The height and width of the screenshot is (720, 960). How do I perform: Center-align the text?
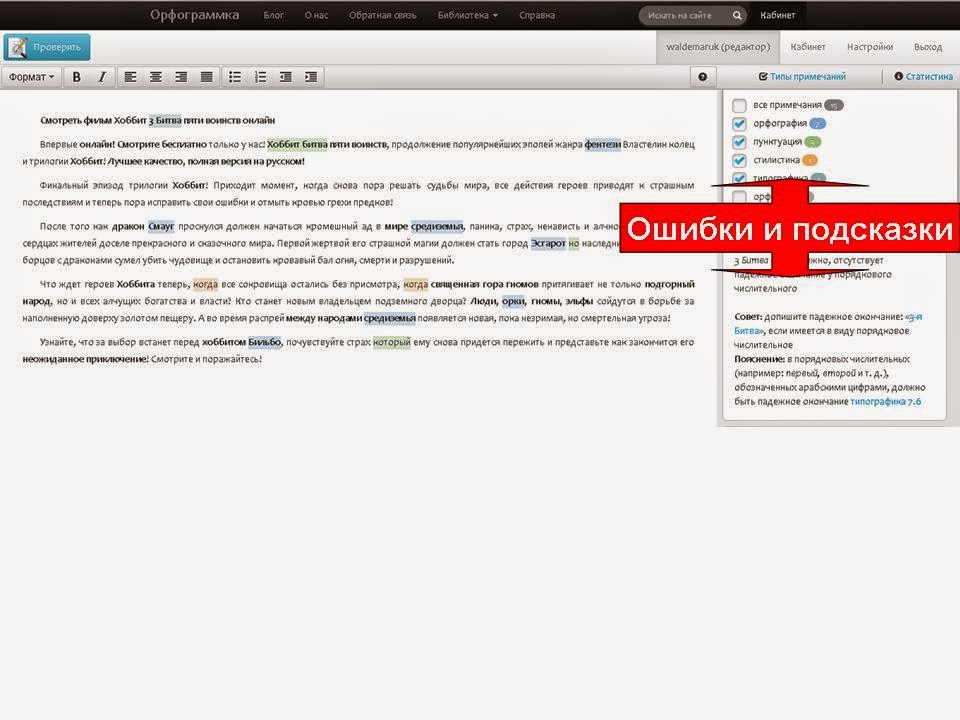click(156, 77)
